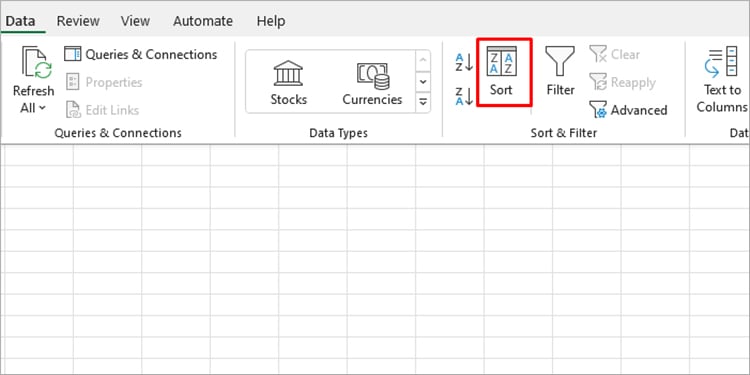Toggle the Filter funnel
This screenshot has height=375, width=750.
560,71
